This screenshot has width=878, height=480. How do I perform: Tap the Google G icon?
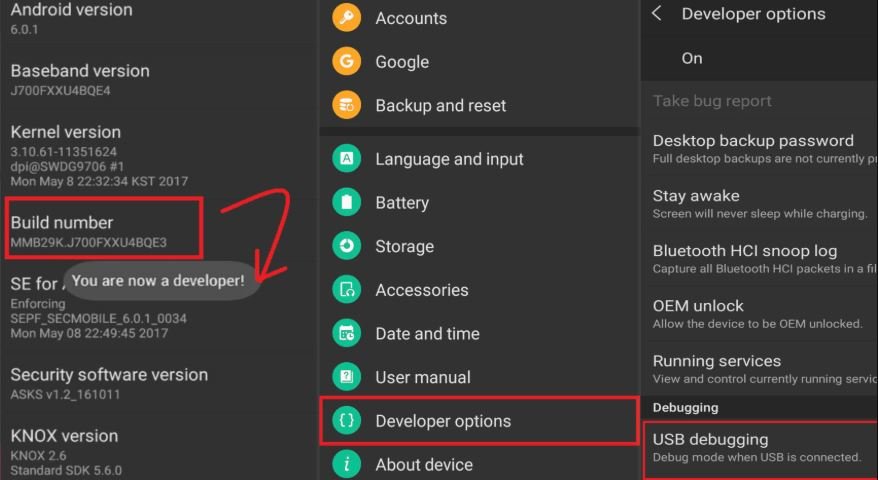347,62
